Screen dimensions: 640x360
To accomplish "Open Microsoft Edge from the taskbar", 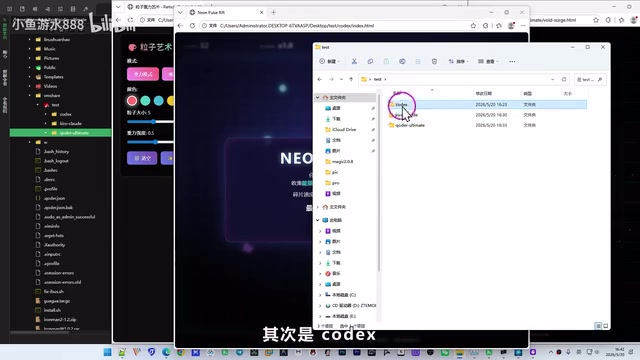I will tap(166, 352).
